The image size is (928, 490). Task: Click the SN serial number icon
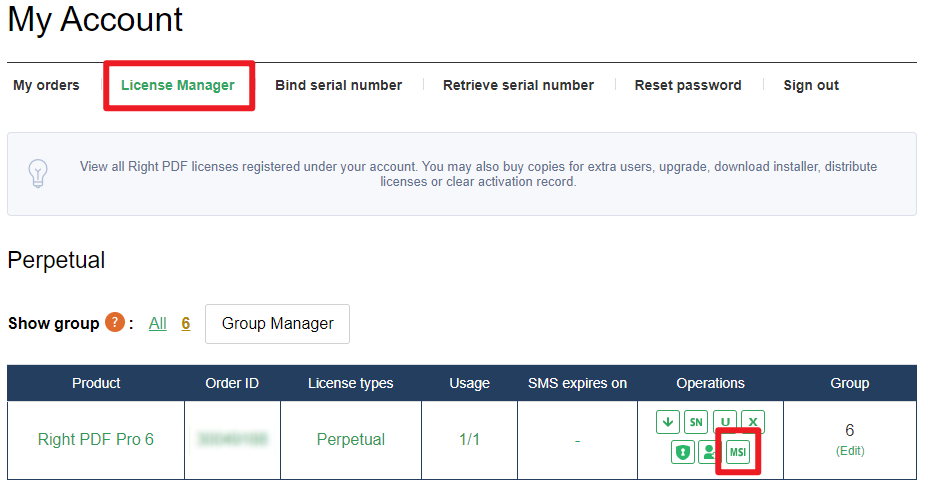click(x=696, y=422)
